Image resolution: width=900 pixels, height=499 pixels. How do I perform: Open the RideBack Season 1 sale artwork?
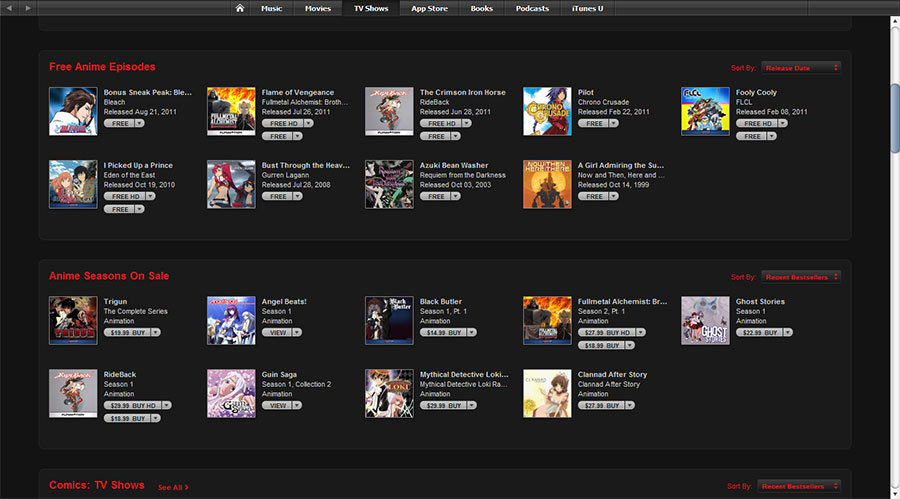pos(73,393)
